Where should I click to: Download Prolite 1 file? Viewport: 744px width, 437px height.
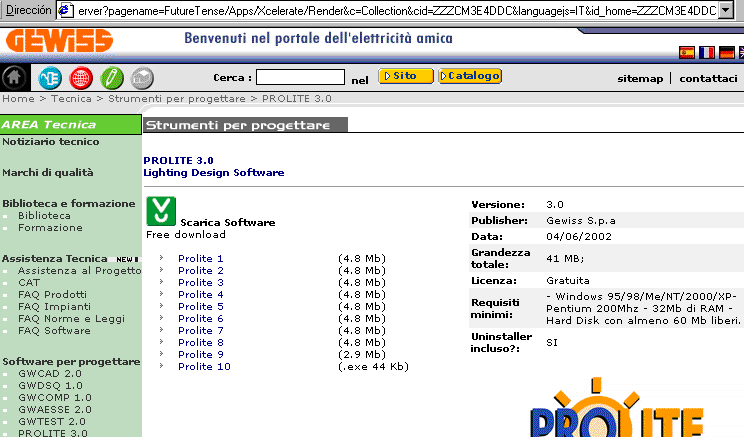click(x=200, y=259)
